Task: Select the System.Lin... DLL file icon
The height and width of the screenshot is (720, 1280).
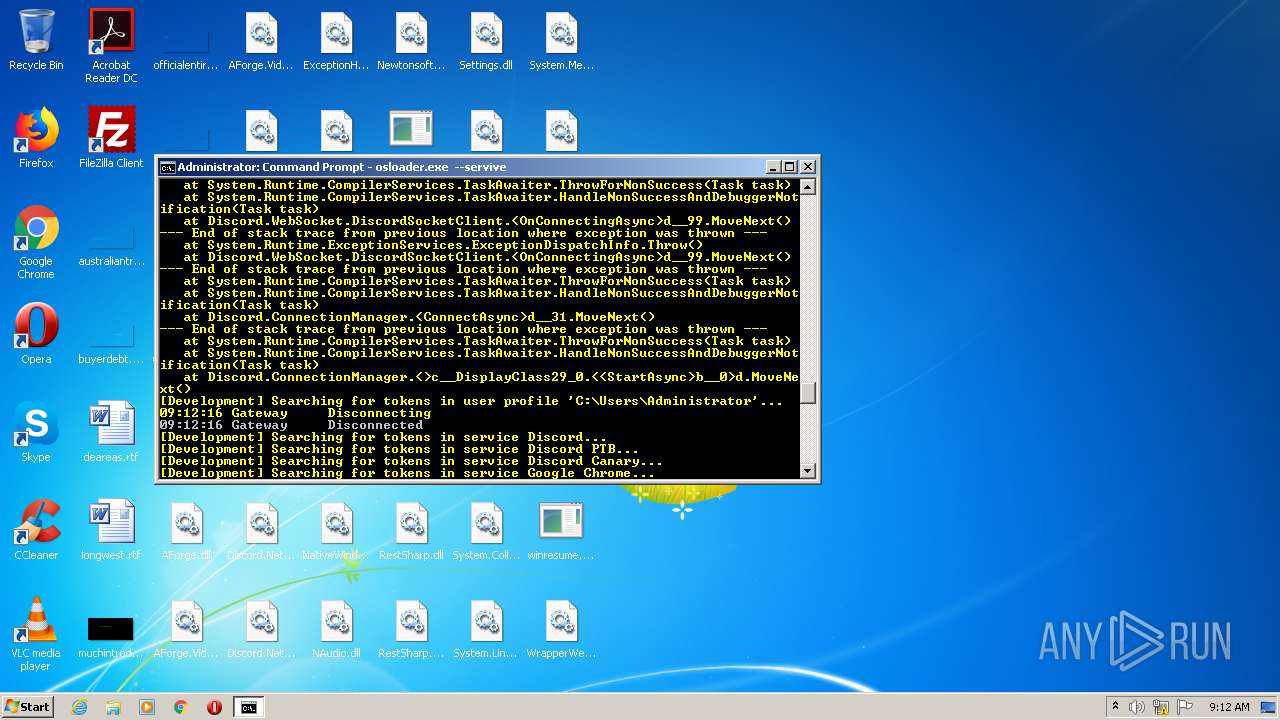Action: click(x=486, y=629)
